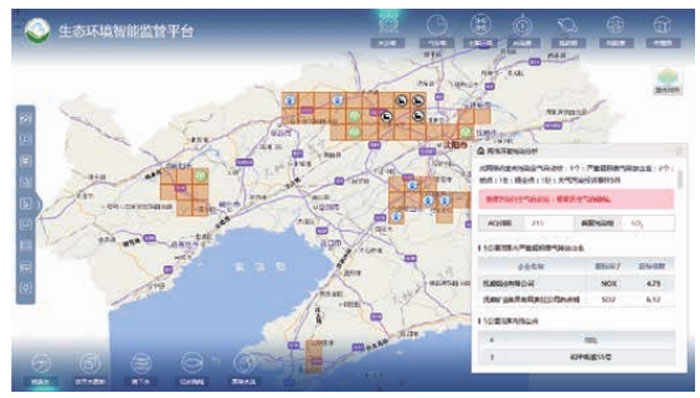
Task: Click the analysis panel vertical scrollbar
Action: click(679, 178)
